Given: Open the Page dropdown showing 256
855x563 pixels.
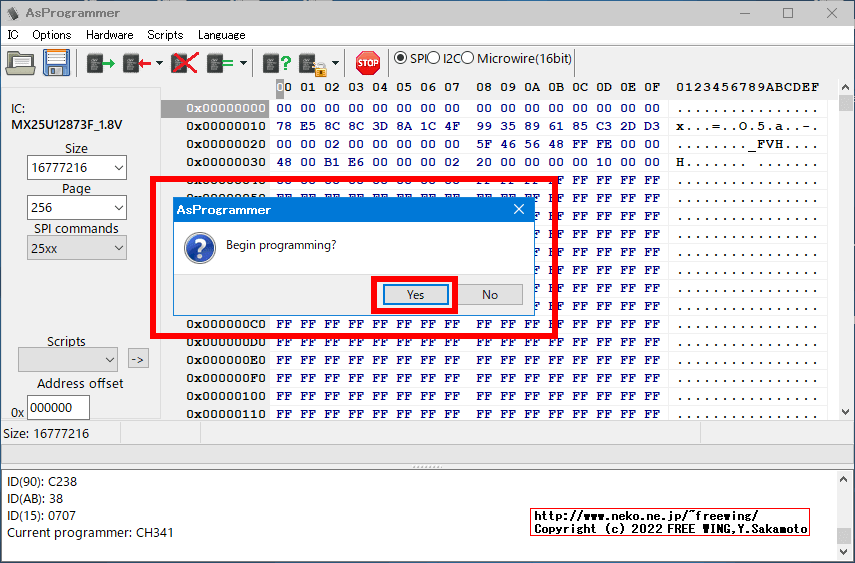Looking at the screenshot, I should coord(77,207).
